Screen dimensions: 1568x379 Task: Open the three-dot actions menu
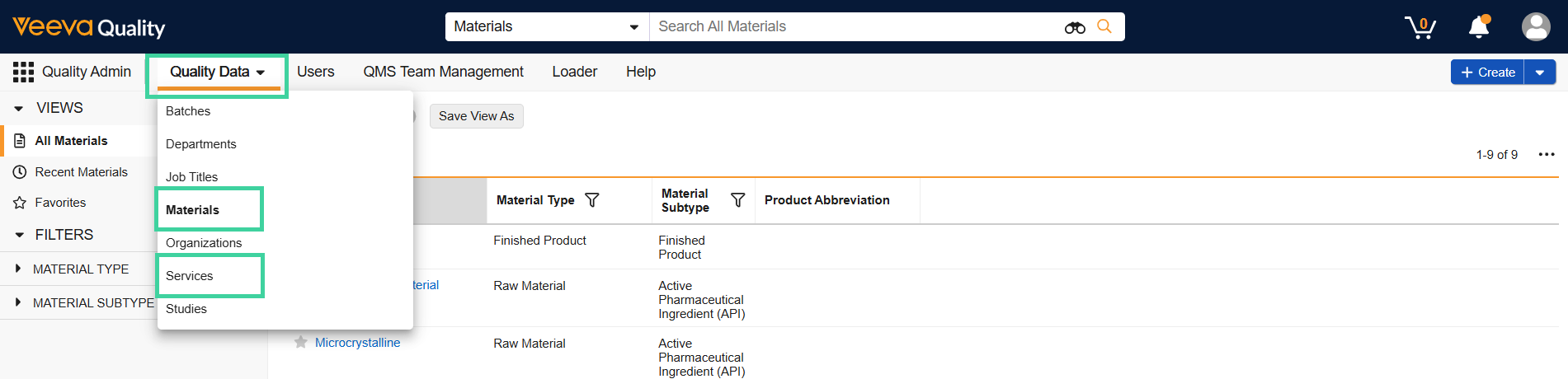1547,154
